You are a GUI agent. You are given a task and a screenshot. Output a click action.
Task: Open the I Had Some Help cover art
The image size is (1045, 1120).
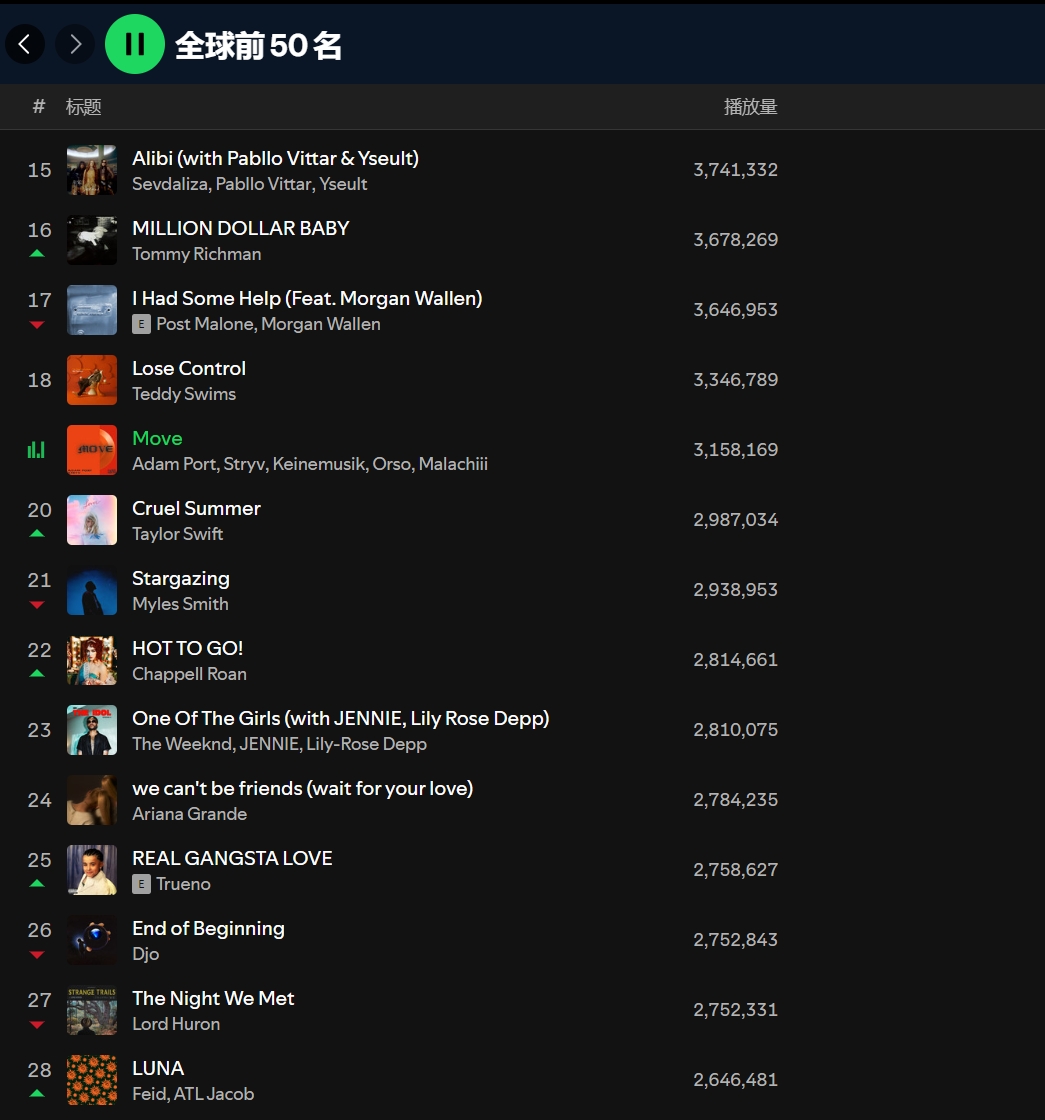click(92, 310)
